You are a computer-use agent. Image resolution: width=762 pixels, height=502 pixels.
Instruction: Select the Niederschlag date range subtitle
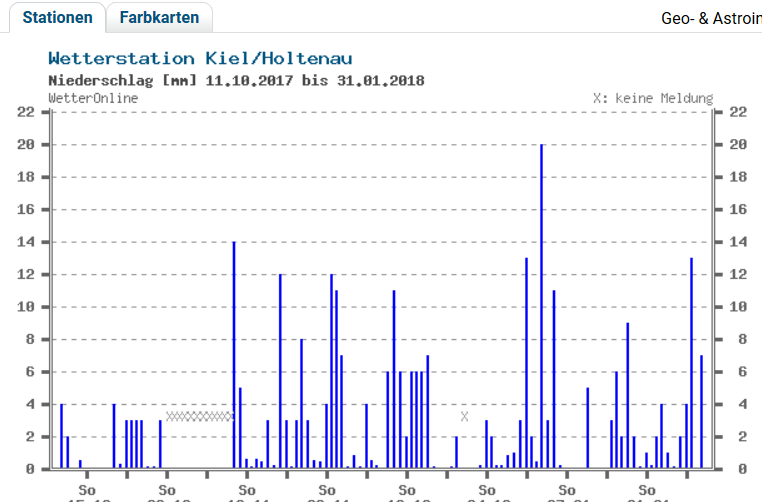pyautogui.click(x=236, y=80)
